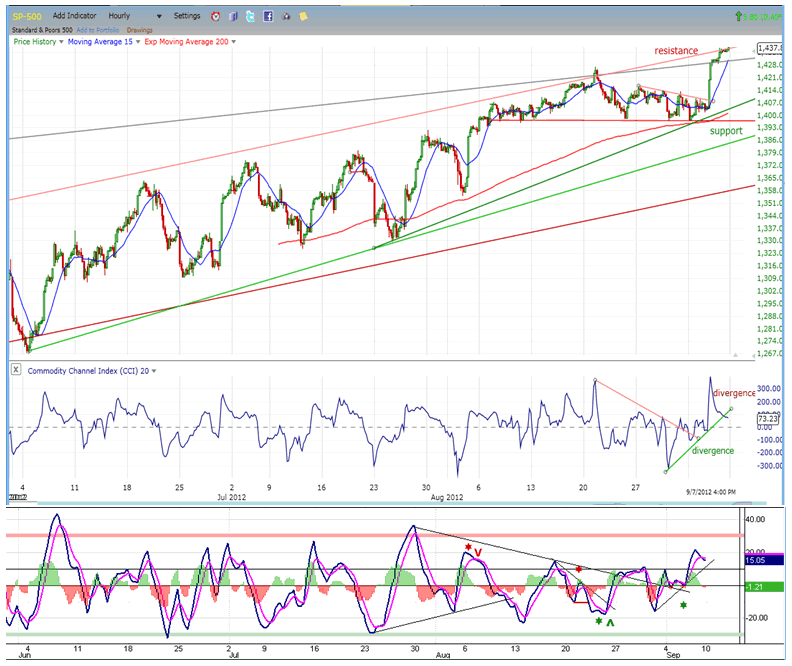Expand the Exp Moving Average 200 options
This screenshot has width=792, height=666.
[x=233, y=42]
